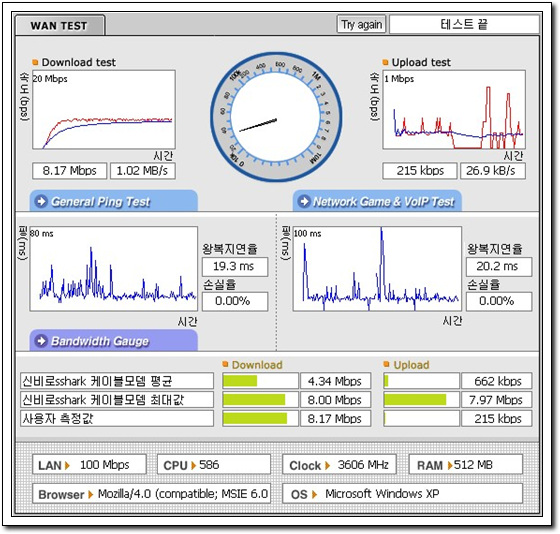Select the 19.3 ms round trip value
This screenshot has height=534, width=560.
[235, 267]
